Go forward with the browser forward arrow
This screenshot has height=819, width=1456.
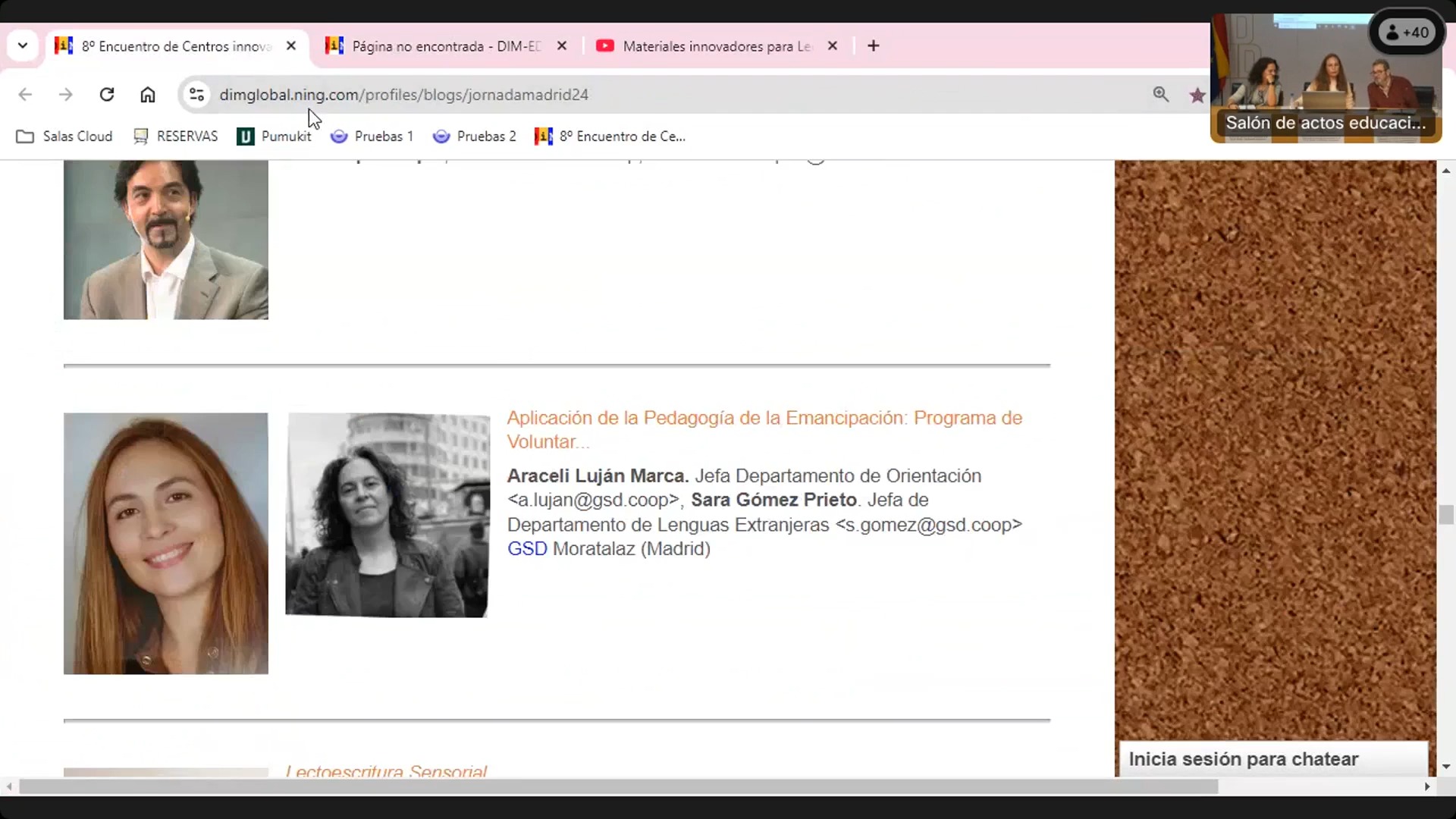[66, 95]
